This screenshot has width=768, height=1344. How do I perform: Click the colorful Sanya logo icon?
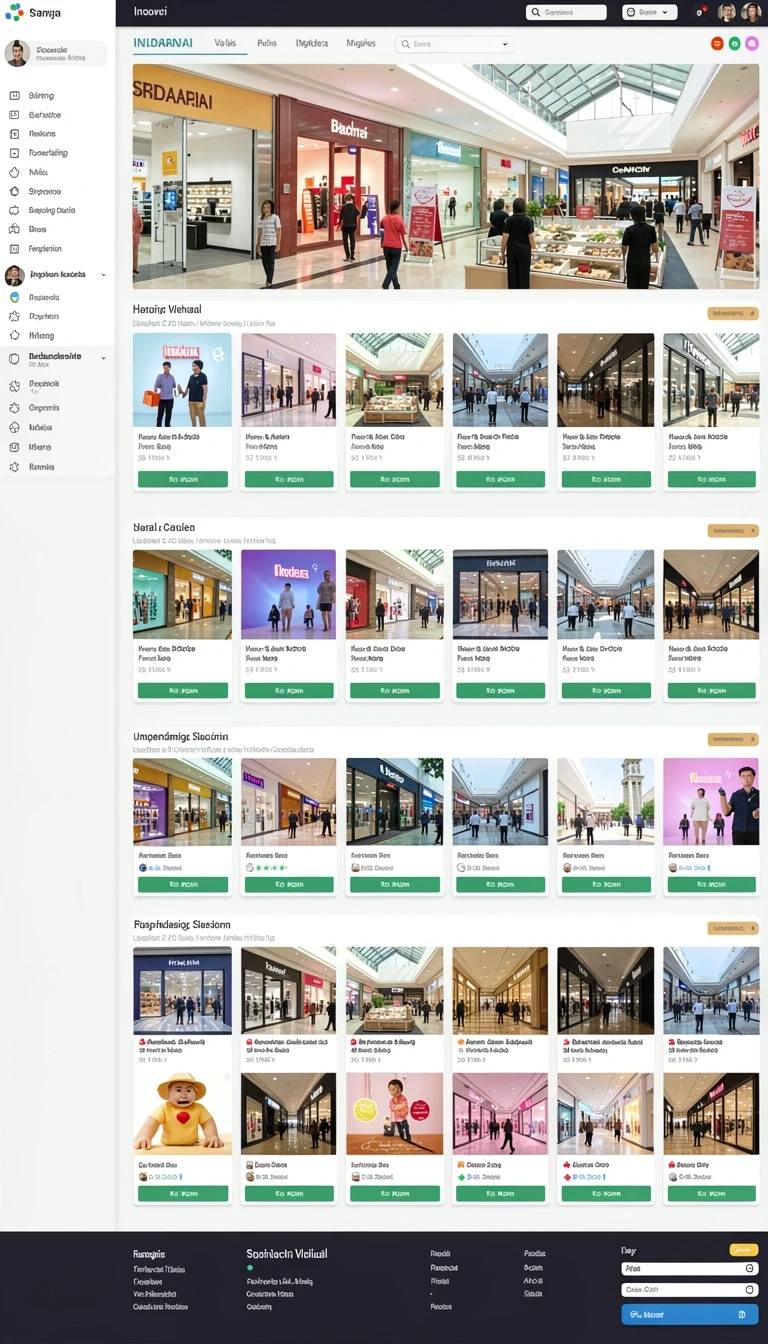click(14, 12)
